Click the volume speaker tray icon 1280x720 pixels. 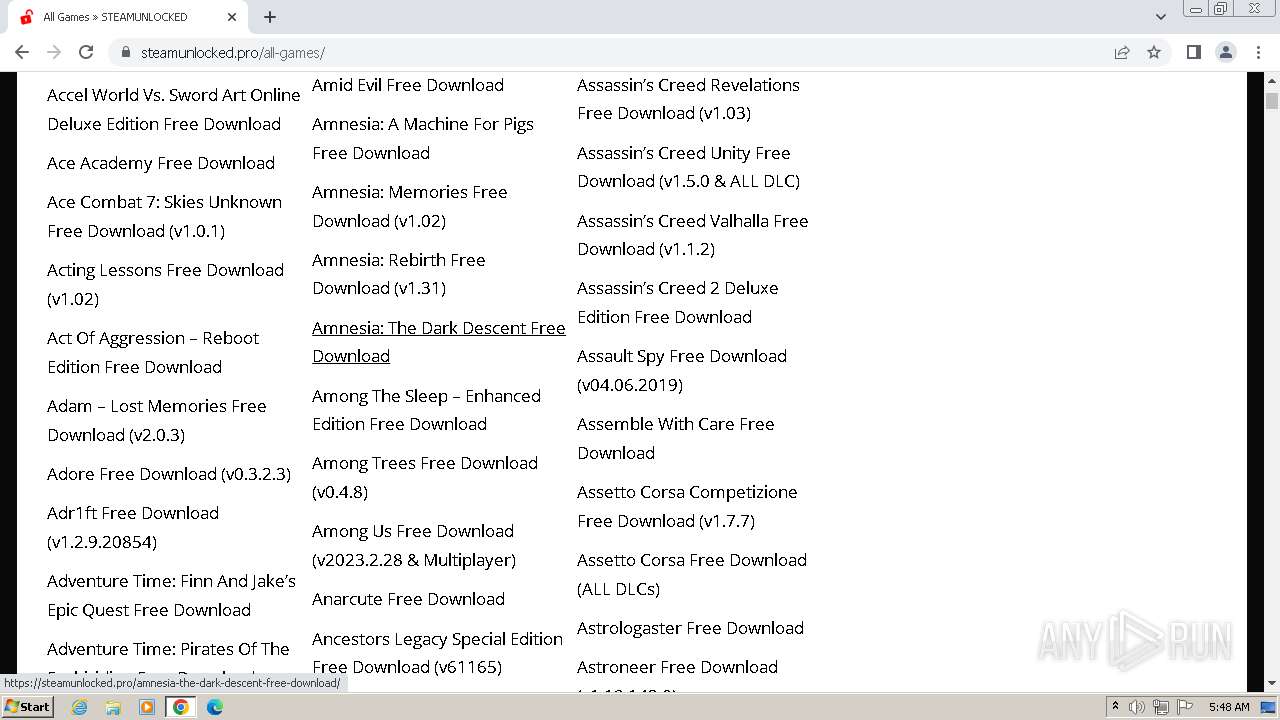pyautogui.click(x=1137, y=707)
